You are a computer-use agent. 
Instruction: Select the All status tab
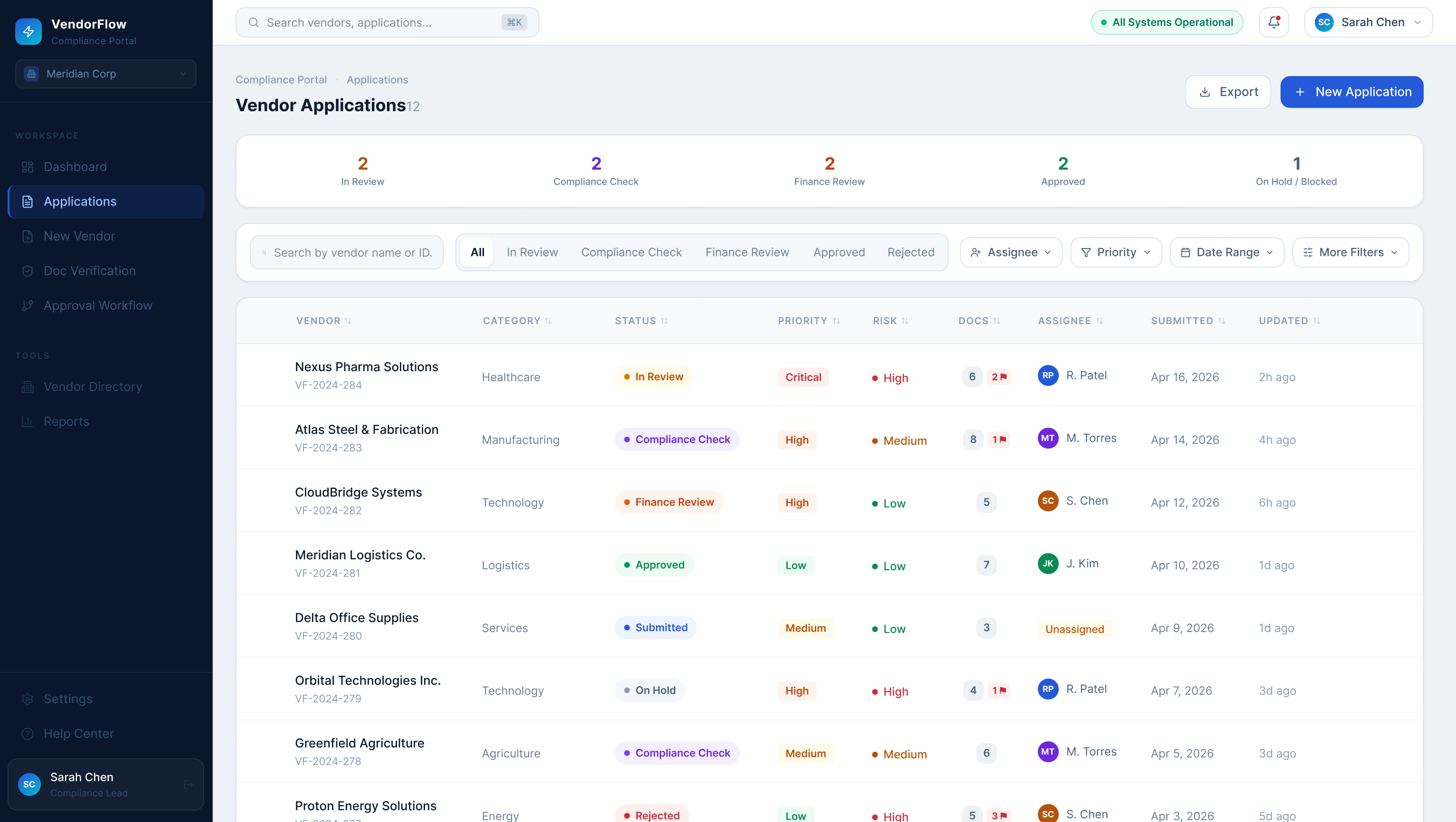pyautogui.click(x=477, y=252)
